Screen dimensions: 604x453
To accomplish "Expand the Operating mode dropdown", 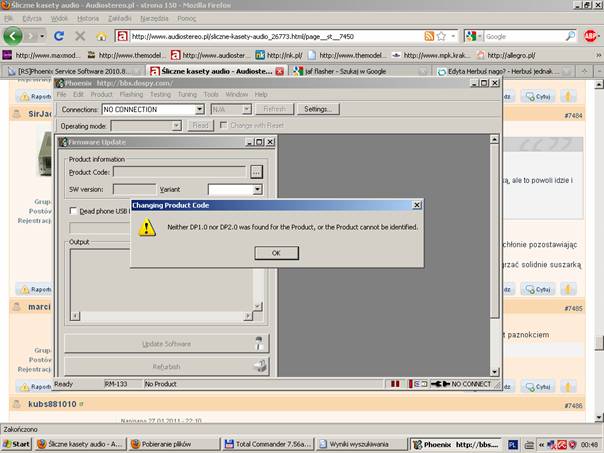I will (x=176, y=126).
